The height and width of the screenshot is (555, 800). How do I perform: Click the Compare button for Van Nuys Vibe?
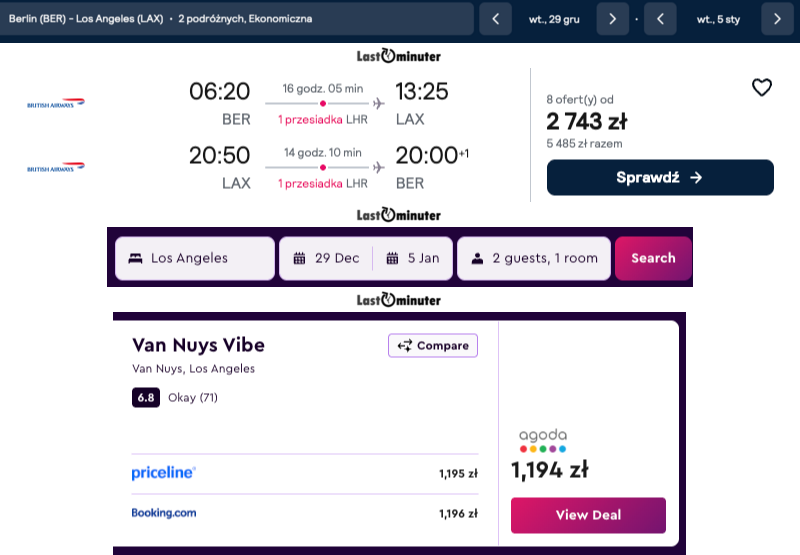tap(433, 345)
